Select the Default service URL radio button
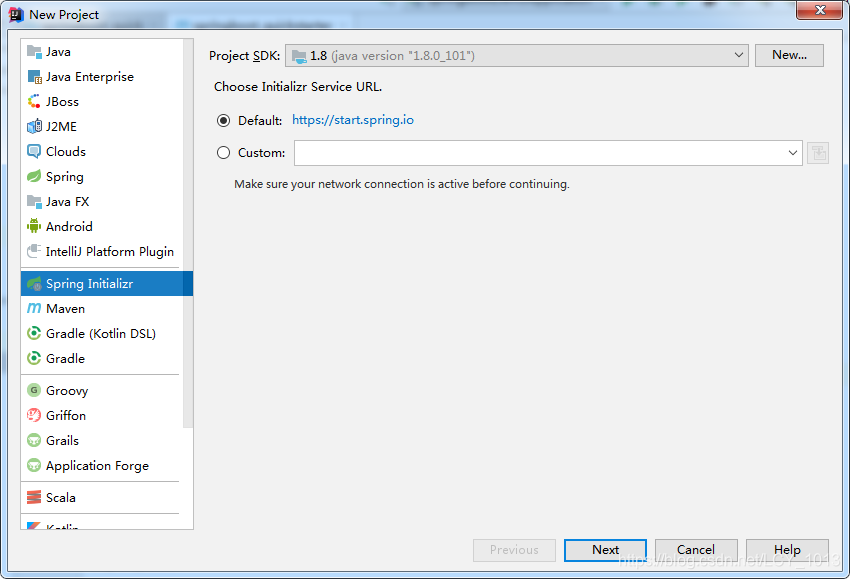Screen dimensions: 850x579 pos(223,120)
